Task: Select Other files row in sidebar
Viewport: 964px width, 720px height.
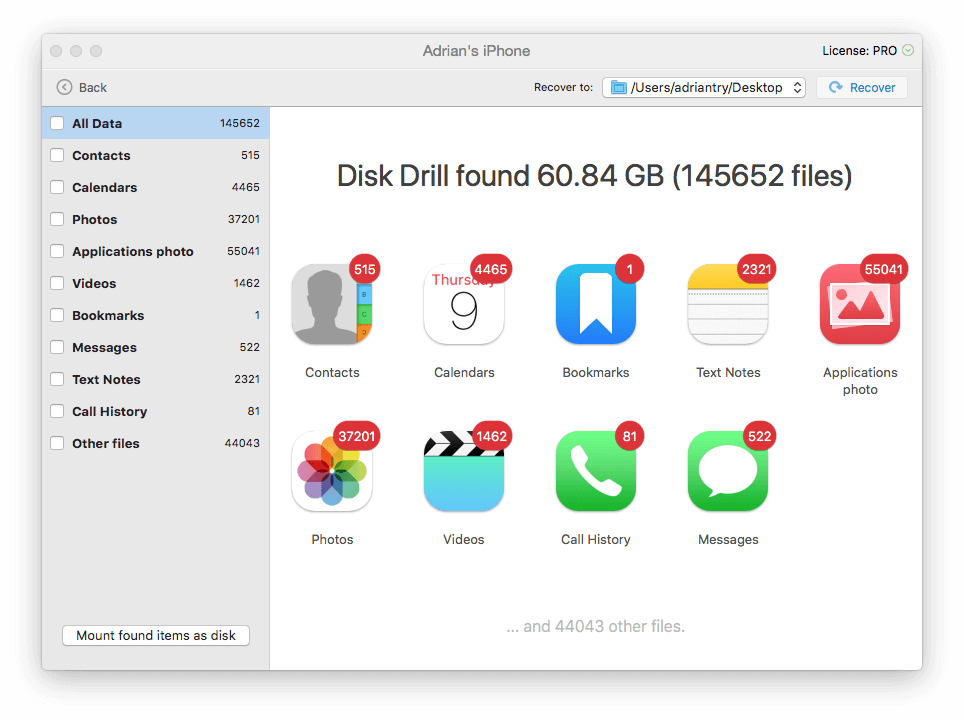Action: pyautogui.click(x=156, y=443)
